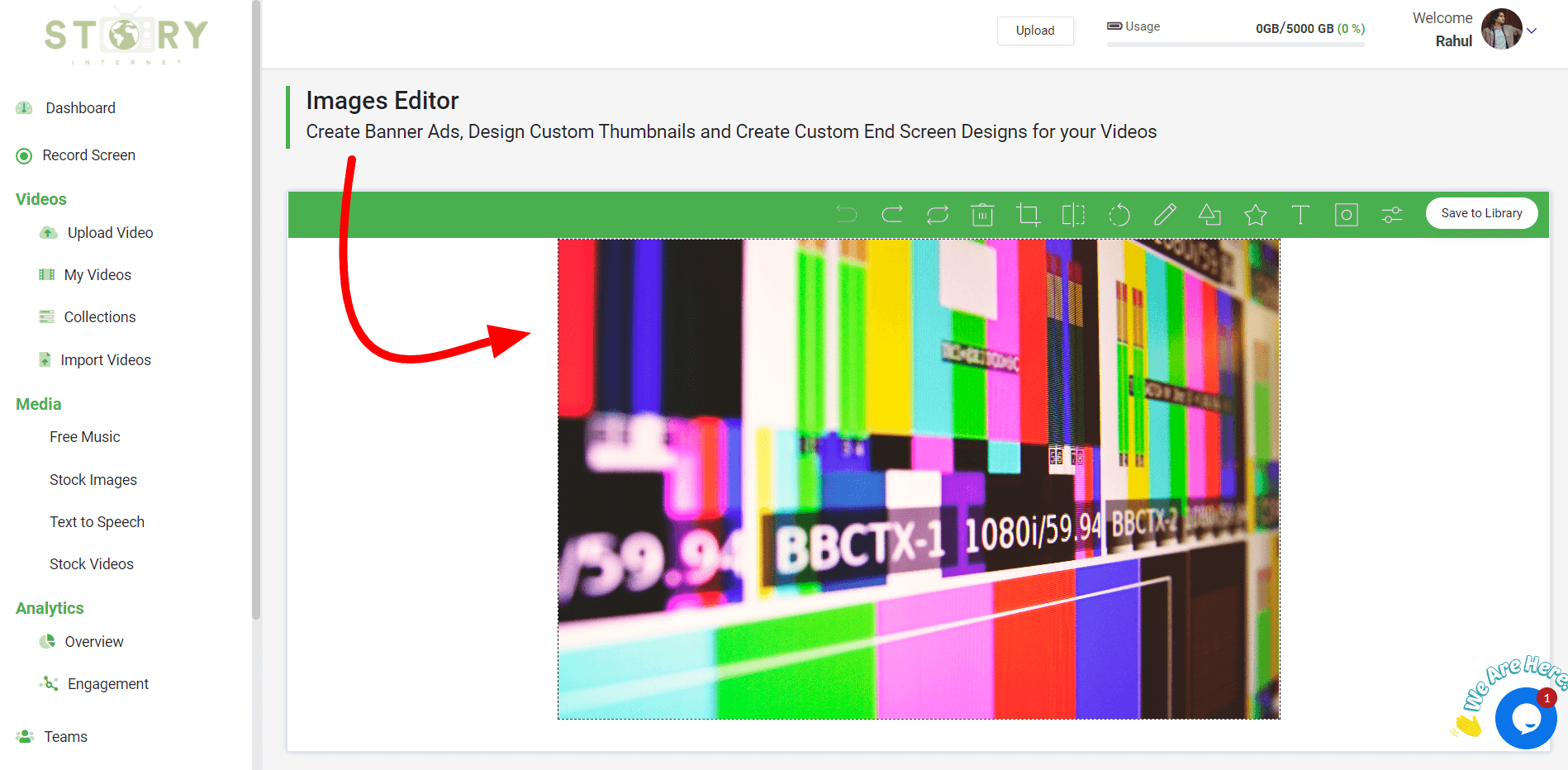Open the Filter sliders icon
1568x770 pixels.
1392,215
